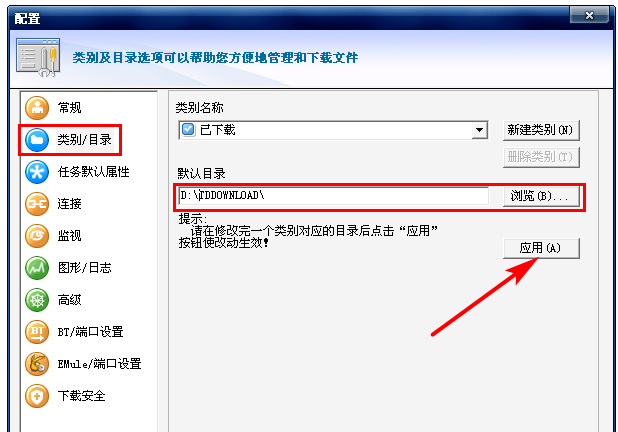Image resolution: width=618 pixels, height=432 pixels.
Task: Select the 图形/日志 chart icon
Action: (x=37, y=268)
